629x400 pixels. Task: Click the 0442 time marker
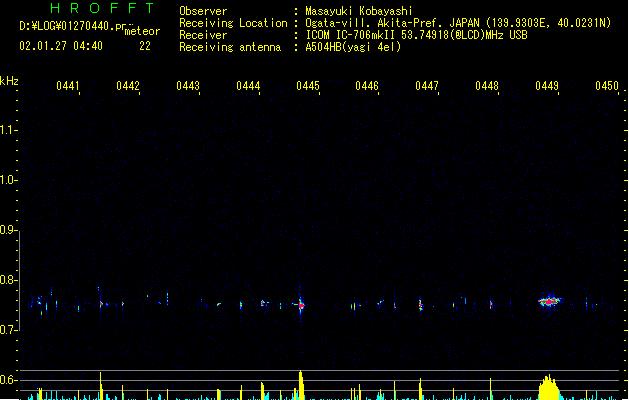pyautogui.click(x=128, y=86)
